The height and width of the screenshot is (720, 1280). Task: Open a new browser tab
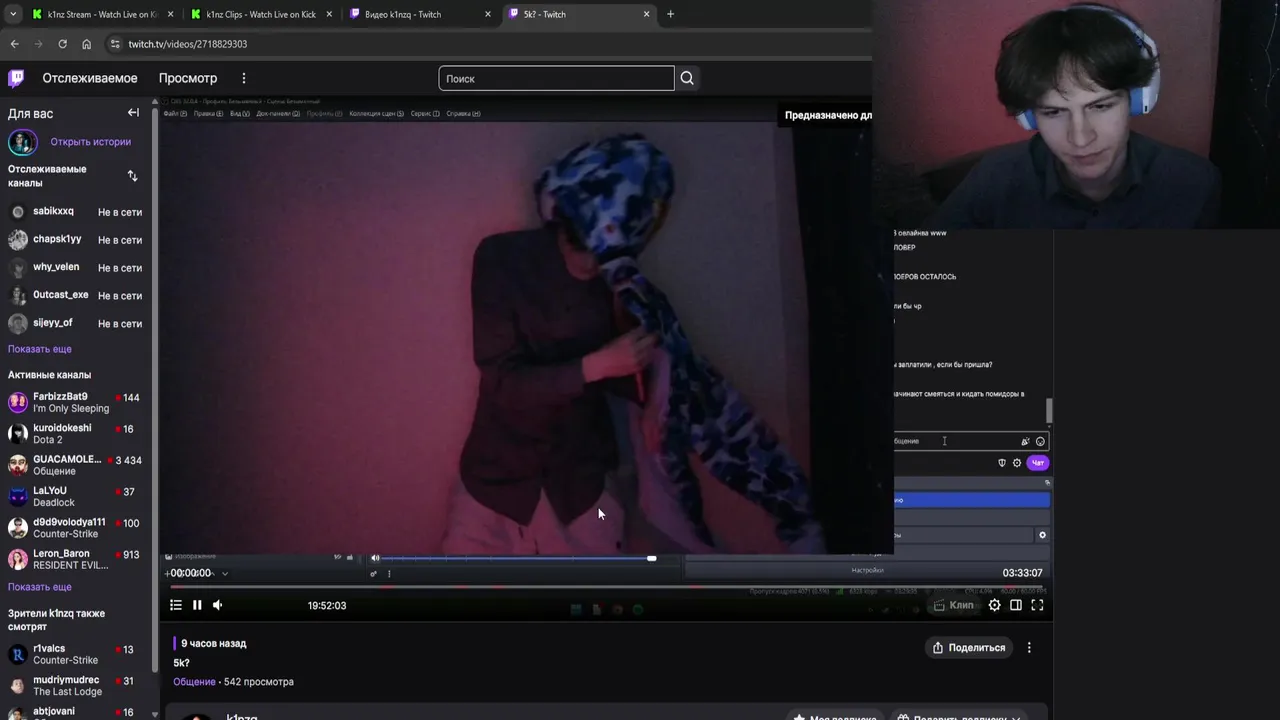(x=670, y=14)
